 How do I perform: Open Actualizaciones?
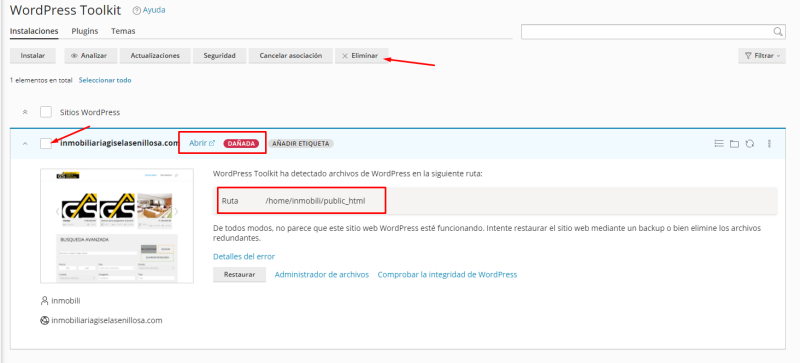coord(155,56)
